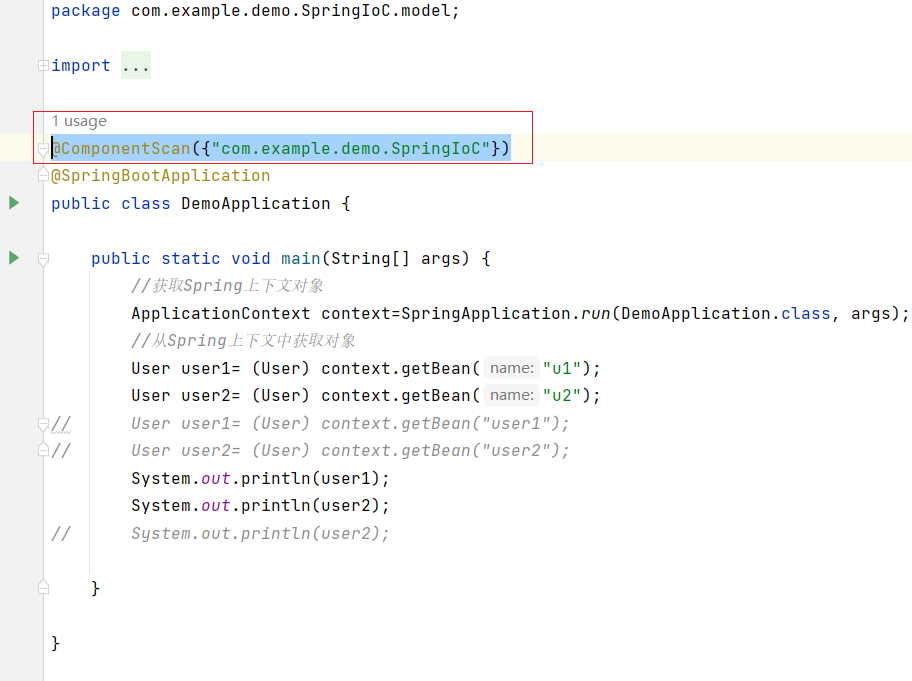Viewport: 912px width, 681px height.
Task: Click the active System.out.println(user2) statement
Action: 261,505
